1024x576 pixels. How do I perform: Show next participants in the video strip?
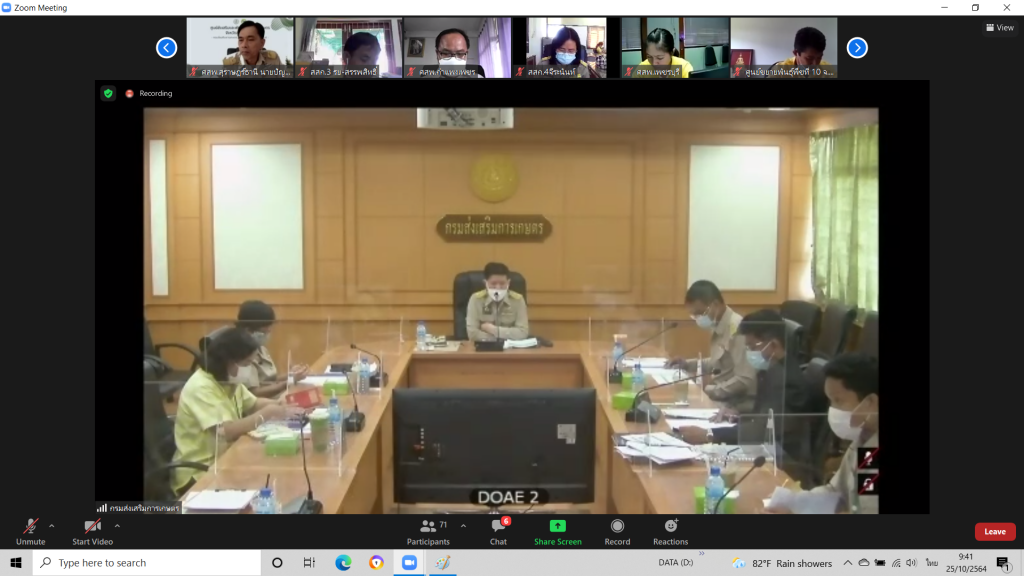pyautogui.click(x=857, y=48)
